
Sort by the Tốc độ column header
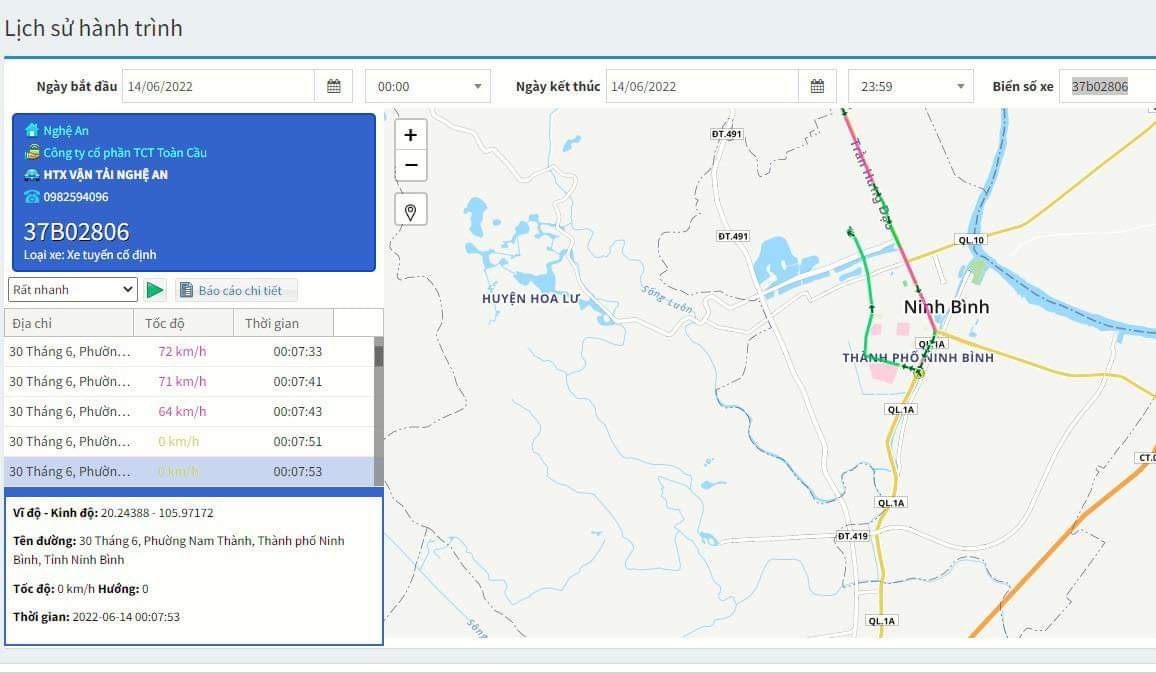point(184,323)
